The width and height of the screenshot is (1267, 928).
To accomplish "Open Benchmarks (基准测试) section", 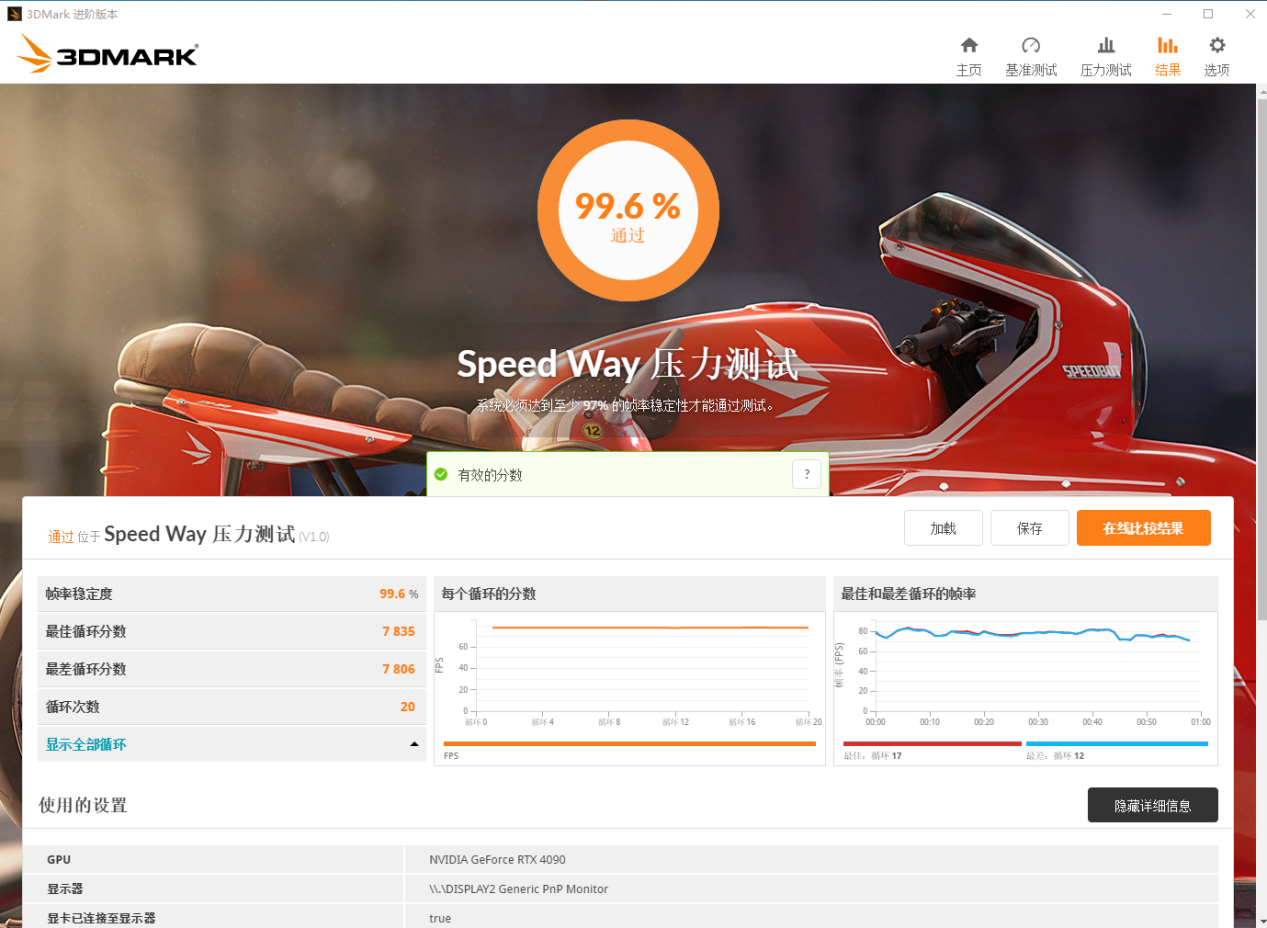I will coord(1031,57).
